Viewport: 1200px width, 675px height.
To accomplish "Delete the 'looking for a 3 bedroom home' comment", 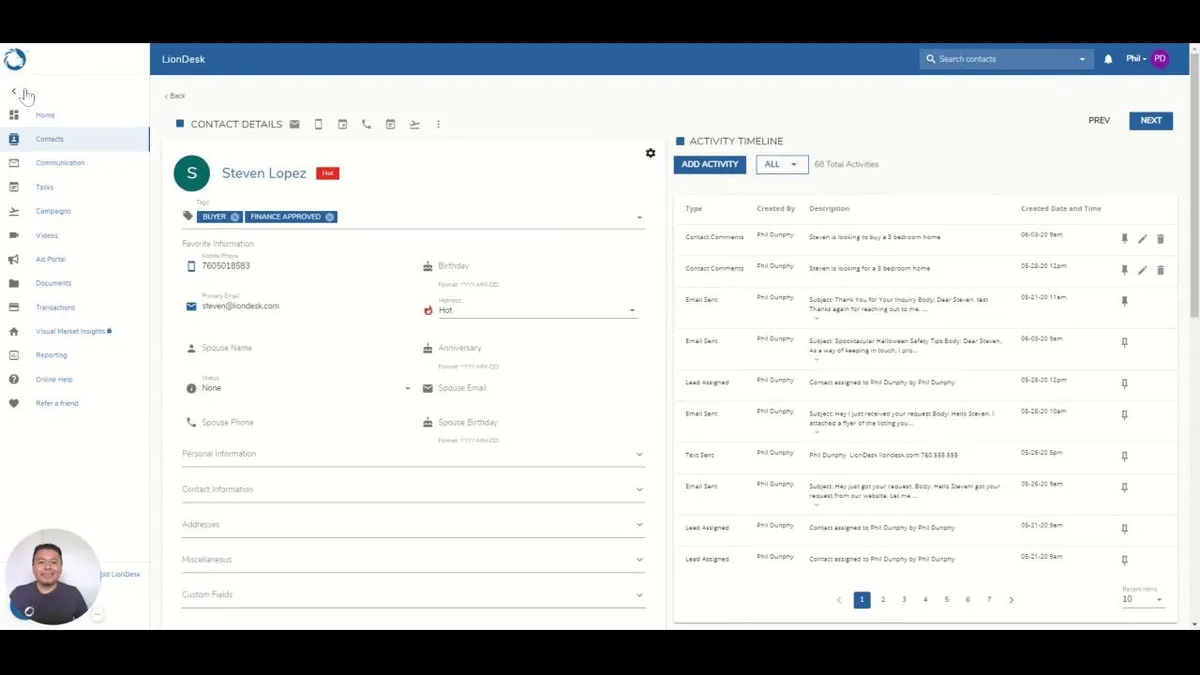I will (1161, 270).
